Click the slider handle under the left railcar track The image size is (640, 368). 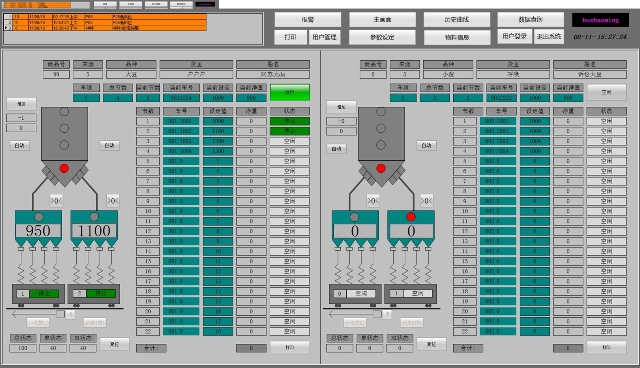coord(60,314)
